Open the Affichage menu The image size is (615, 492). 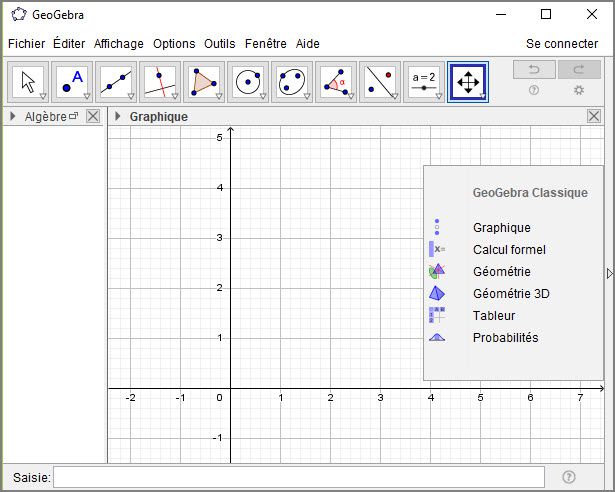118,44
